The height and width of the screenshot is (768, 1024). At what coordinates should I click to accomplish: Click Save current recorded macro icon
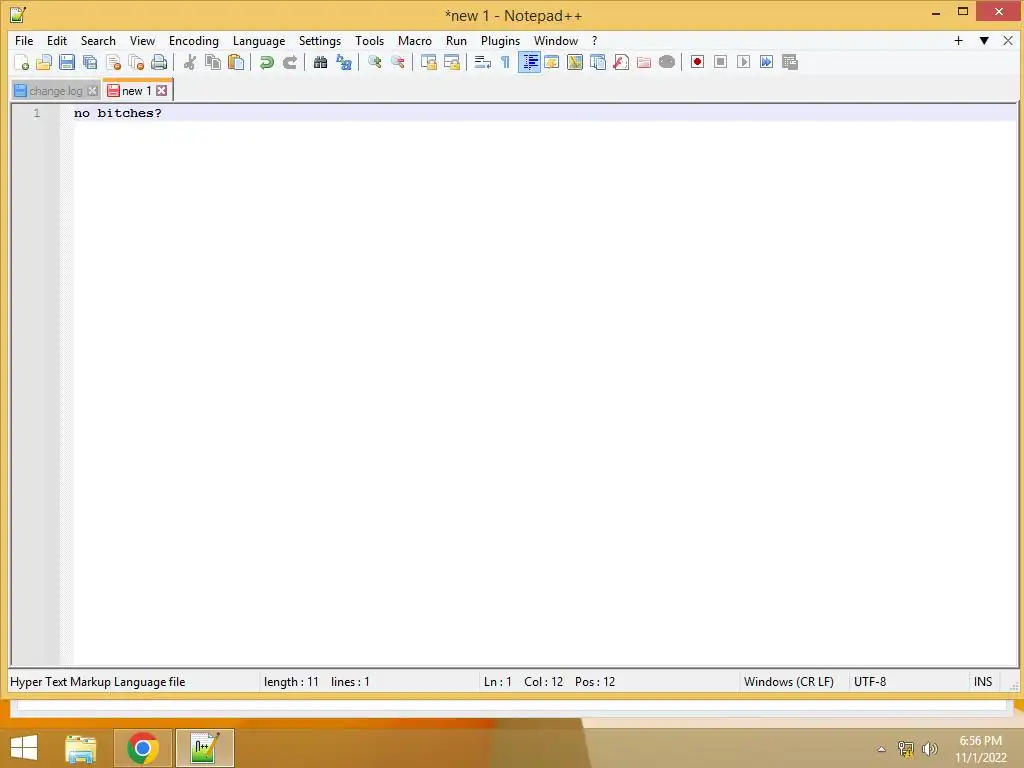[790, 62]
